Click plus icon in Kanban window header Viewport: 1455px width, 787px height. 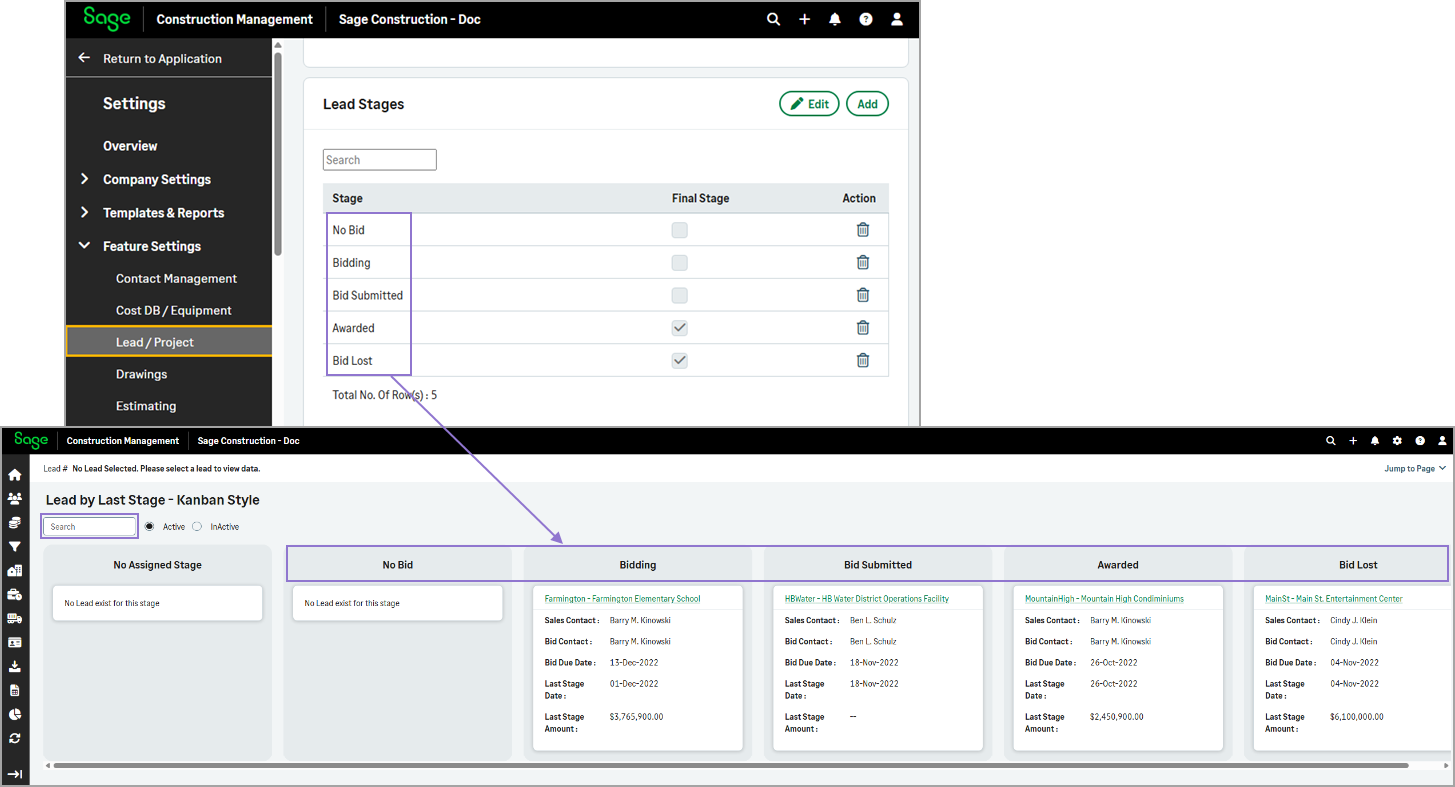[x=1353, y=441]
